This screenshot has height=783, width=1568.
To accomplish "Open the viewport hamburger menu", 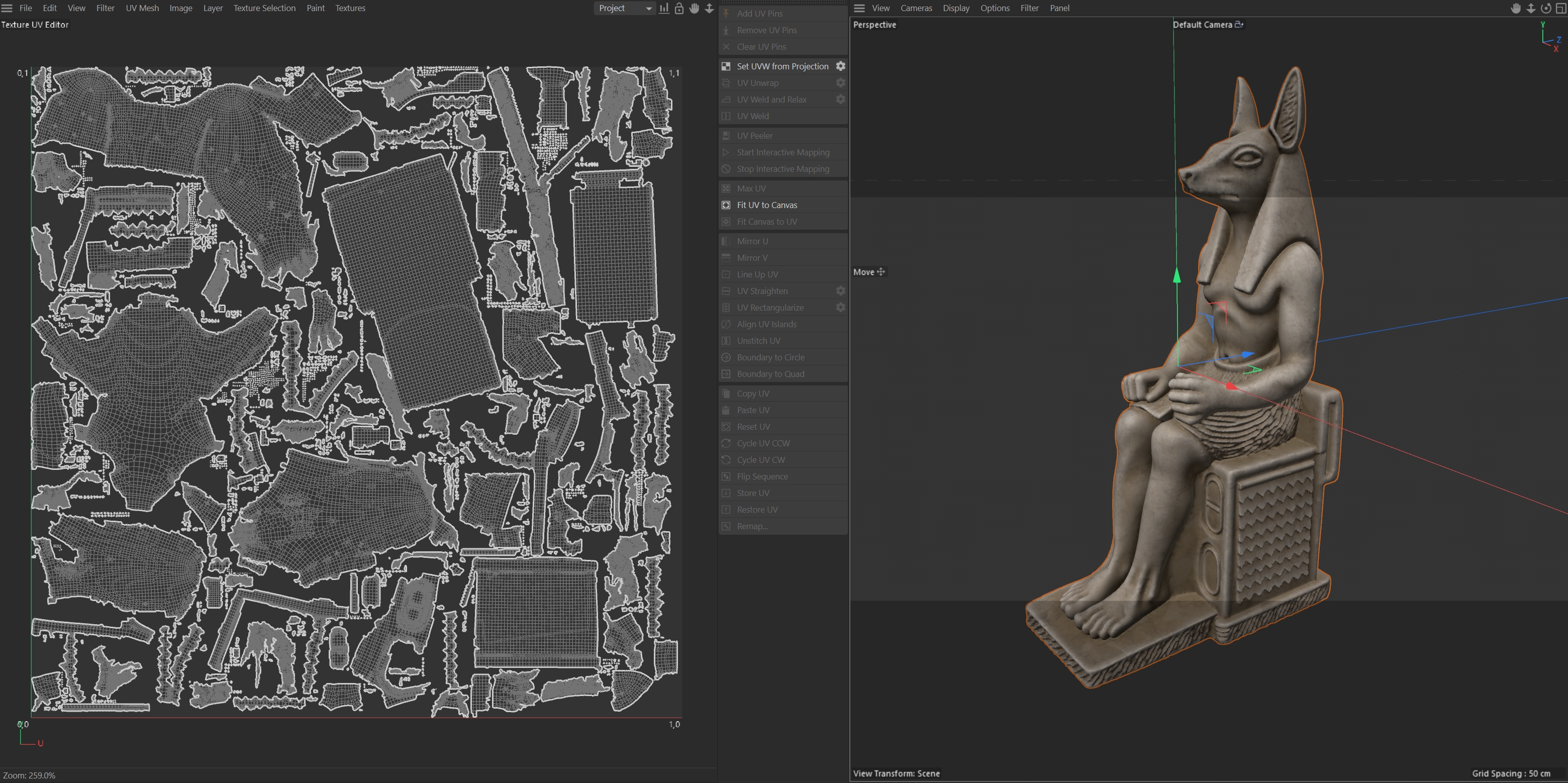I will (859, 8).
